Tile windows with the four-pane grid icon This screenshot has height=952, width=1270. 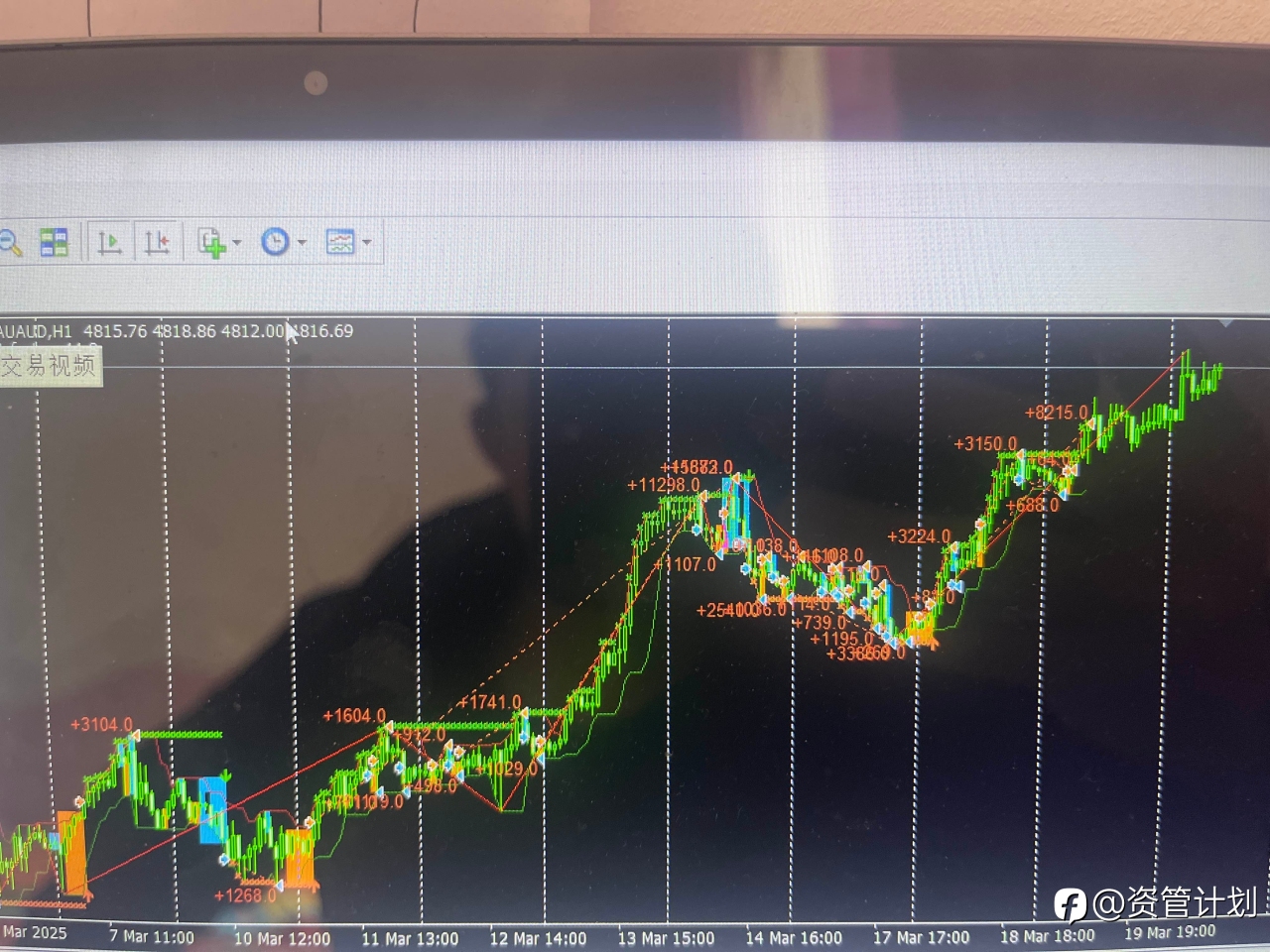54,242
